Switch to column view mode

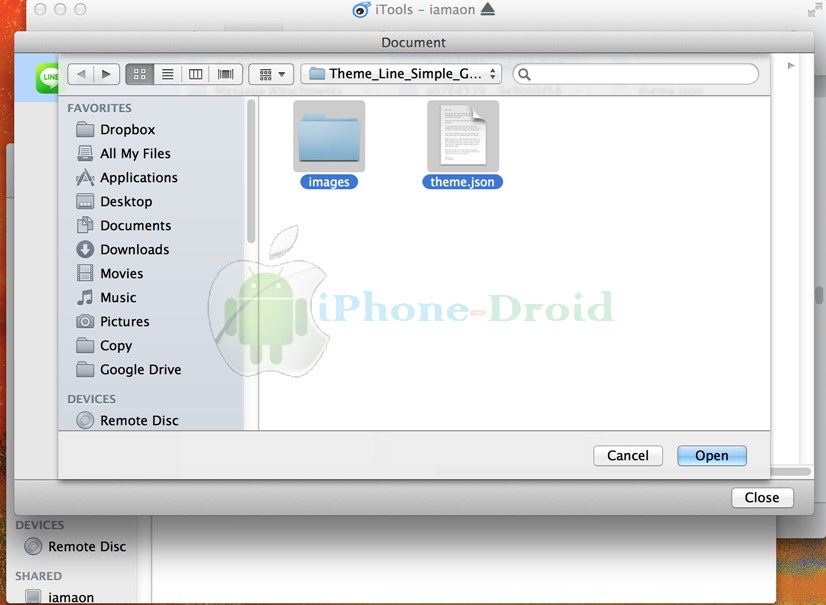(x=196, y=74)
